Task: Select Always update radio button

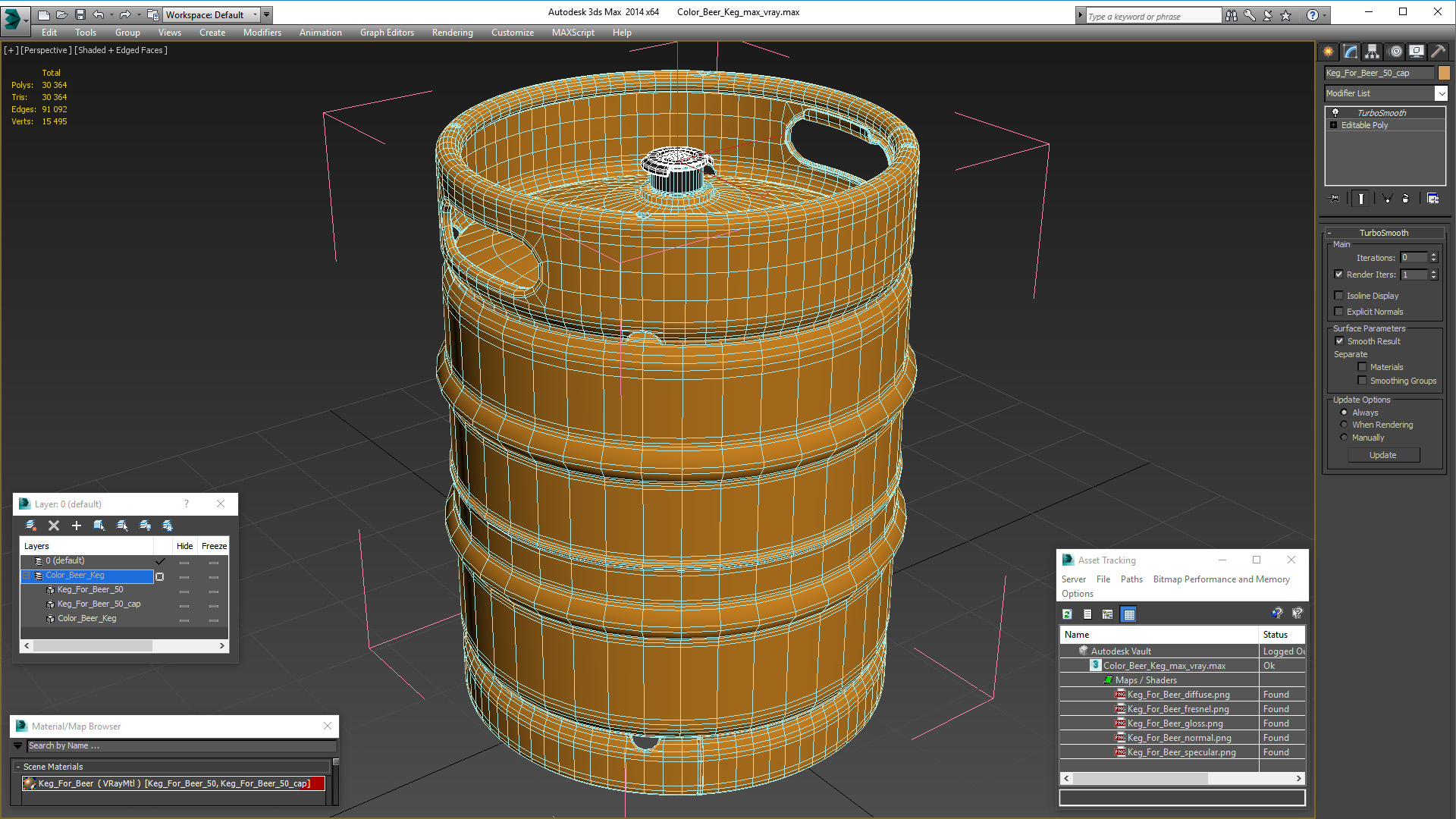Action: pos(1344,413)
